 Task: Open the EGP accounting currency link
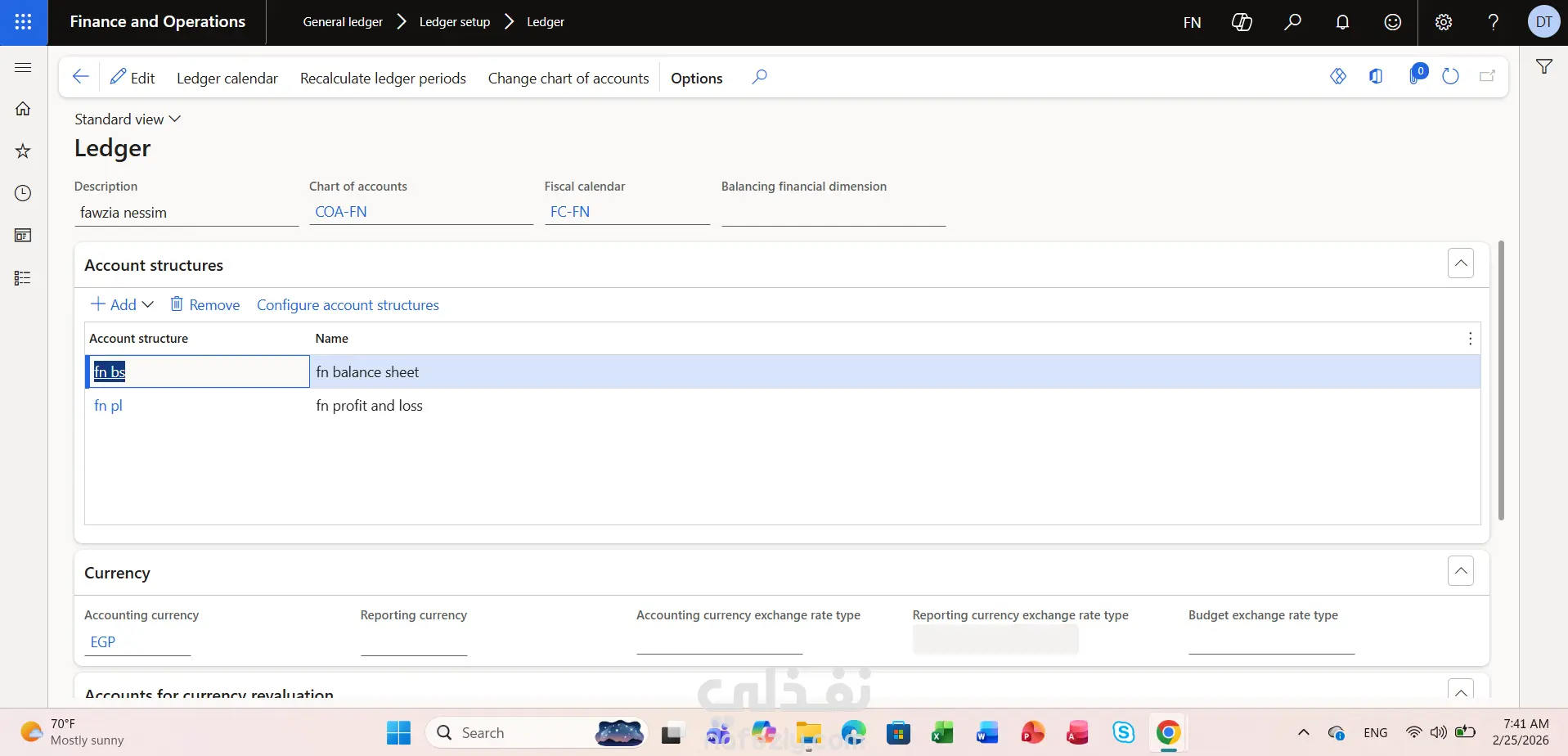(x=103, y=642)
